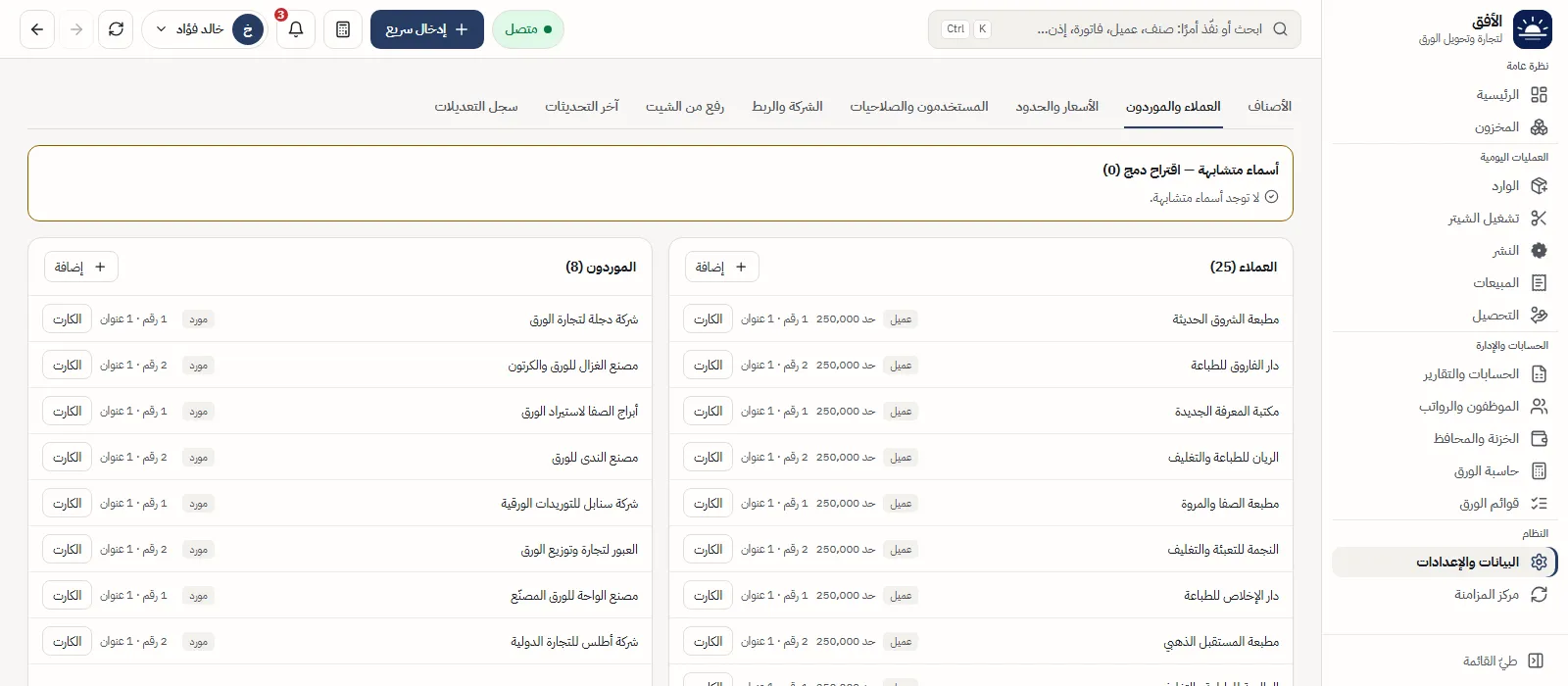The image size is (1568, 686).
Task: Click الوارد incoming box icon
Action: (1539, 186)
